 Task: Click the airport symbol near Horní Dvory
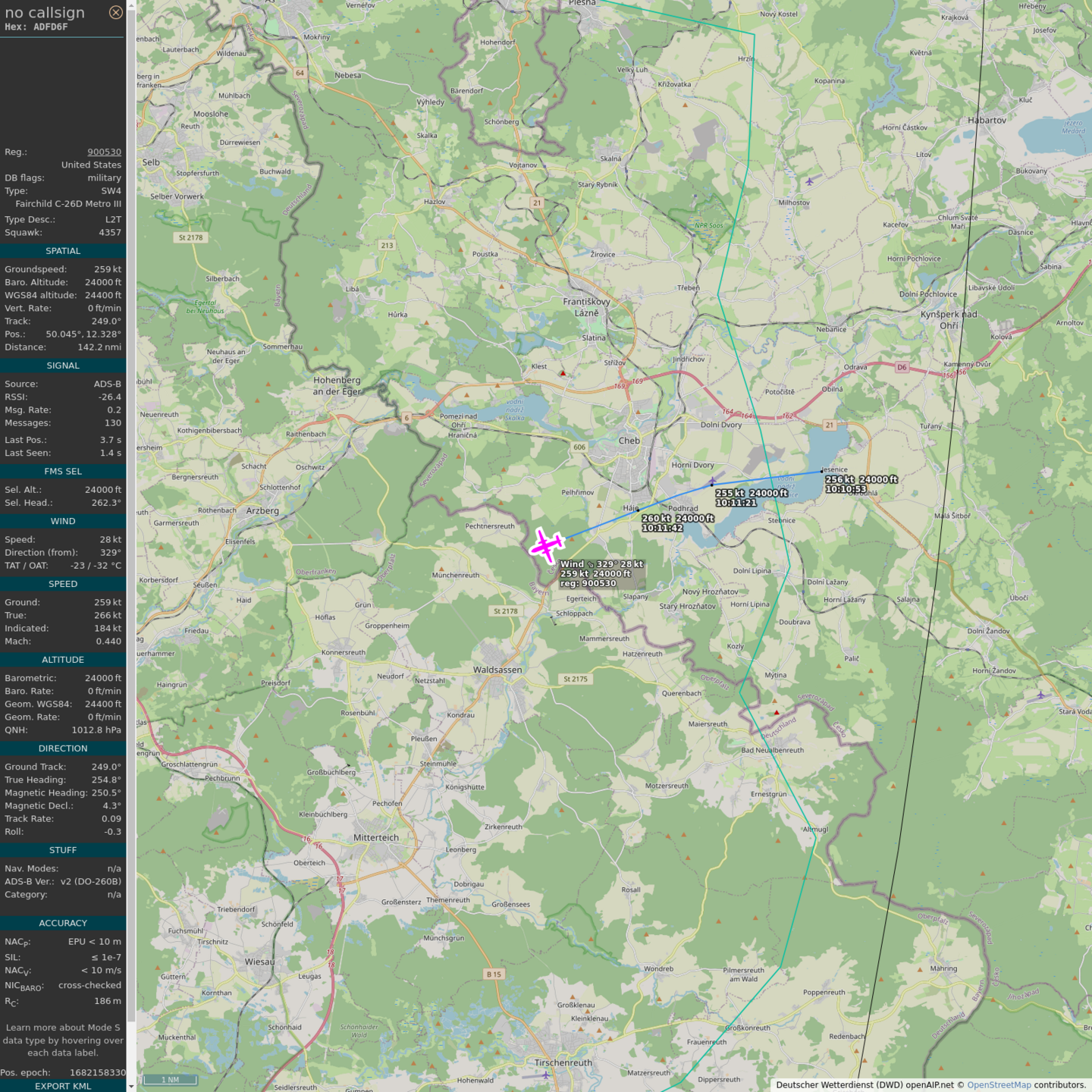tap(711, 482)
